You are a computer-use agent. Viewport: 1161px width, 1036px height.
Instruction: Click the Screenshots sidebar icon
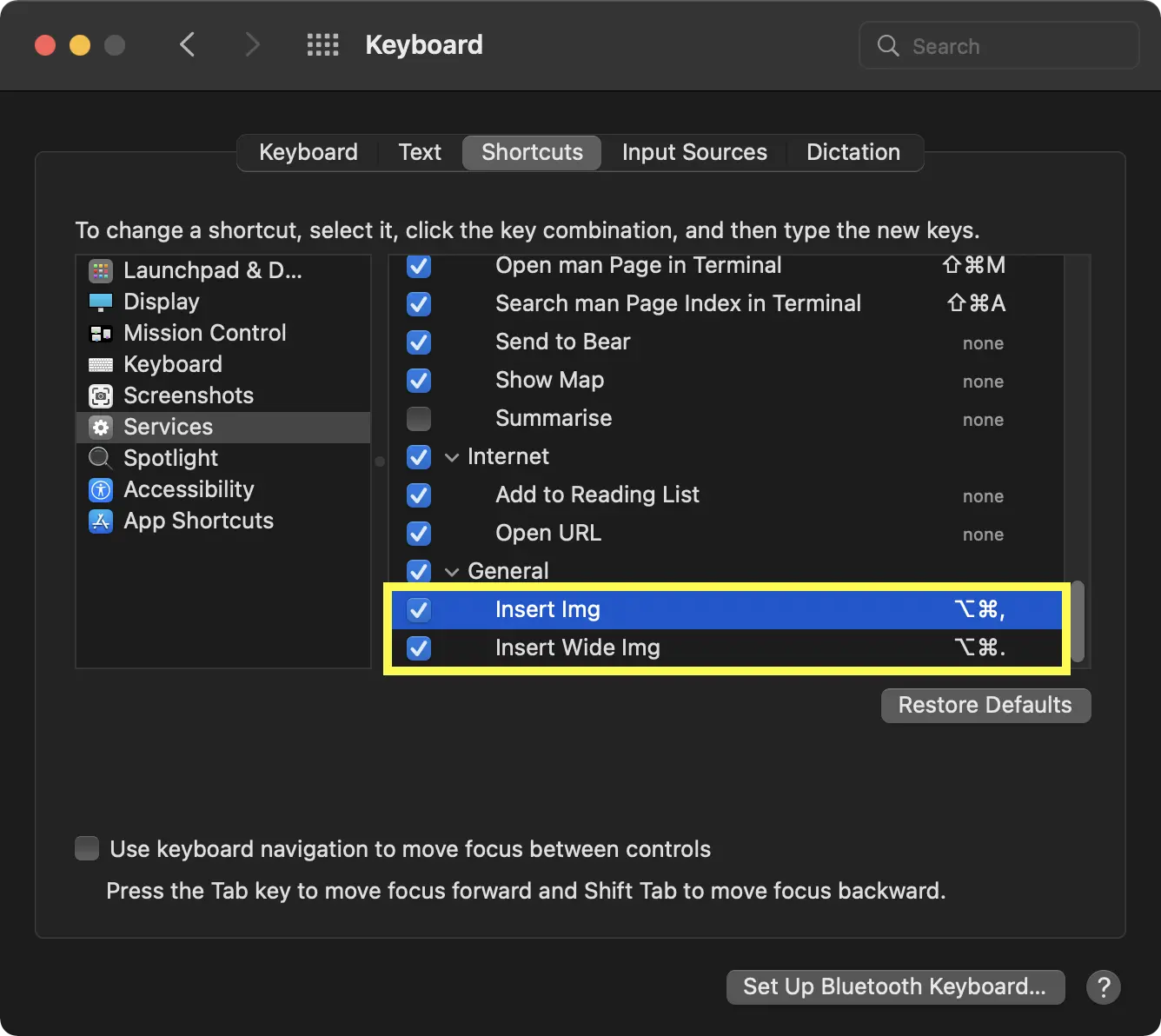(101, 395)
